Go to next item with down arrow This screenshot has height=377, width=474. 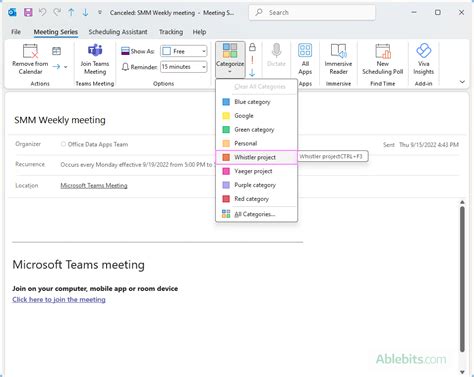pyautogui.click(x=85, y=13)
